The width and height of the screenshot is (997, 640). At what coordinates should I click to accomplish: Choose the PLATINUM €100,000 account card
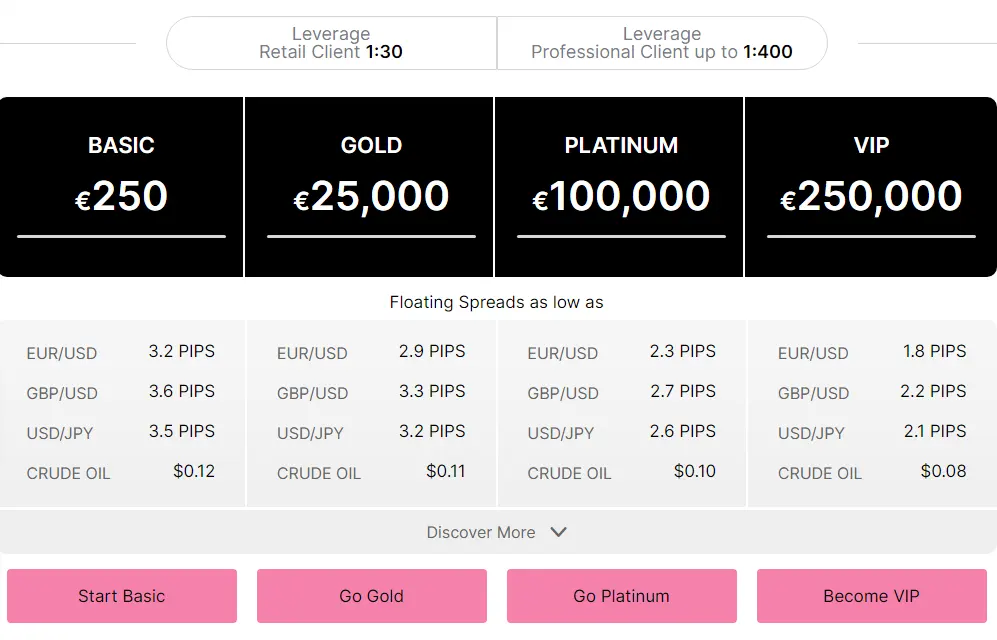point(621,186)
